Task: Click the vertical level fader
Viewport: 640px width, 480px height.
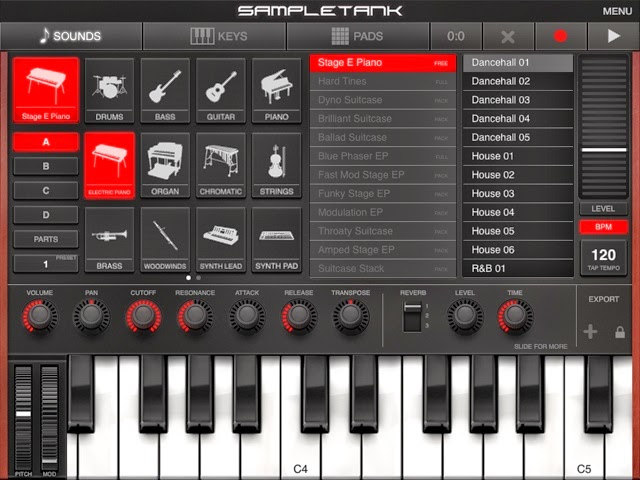Action: coord(604,127)
